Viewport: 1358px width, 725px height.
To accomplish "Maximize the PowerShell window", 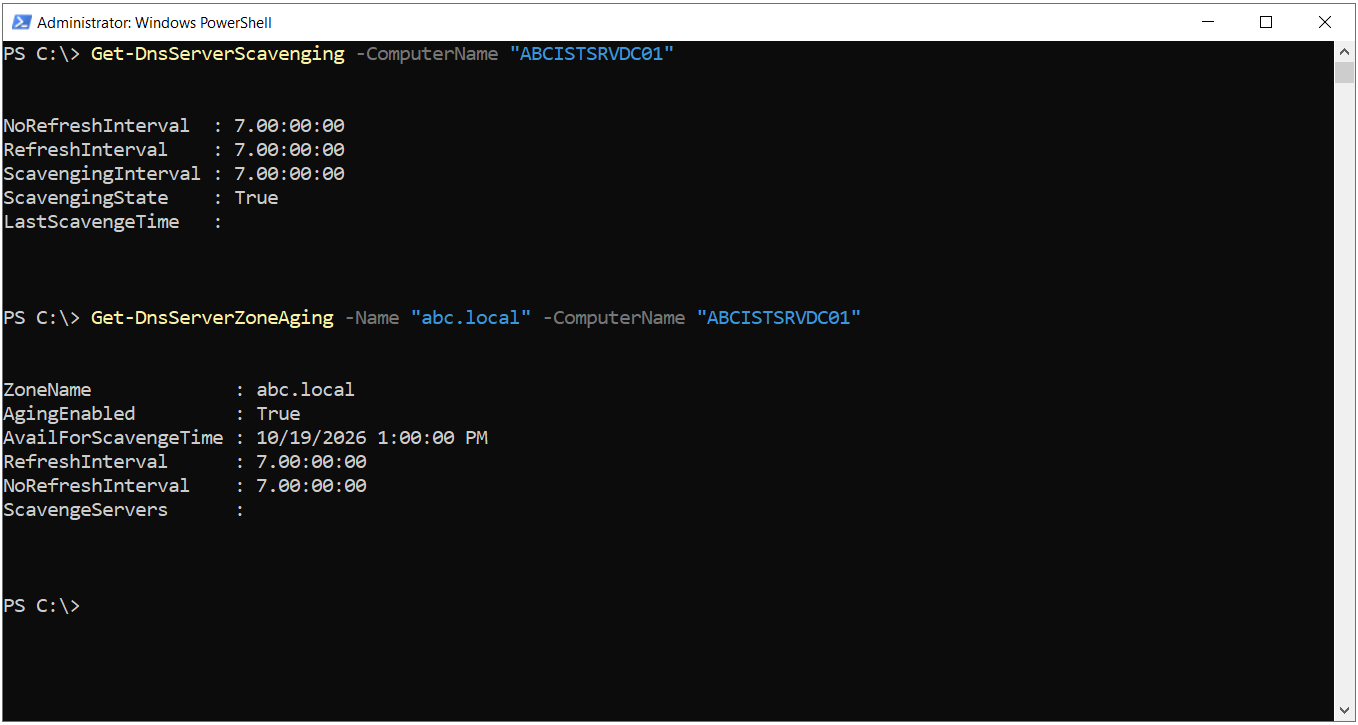I will click(1266, 22).
